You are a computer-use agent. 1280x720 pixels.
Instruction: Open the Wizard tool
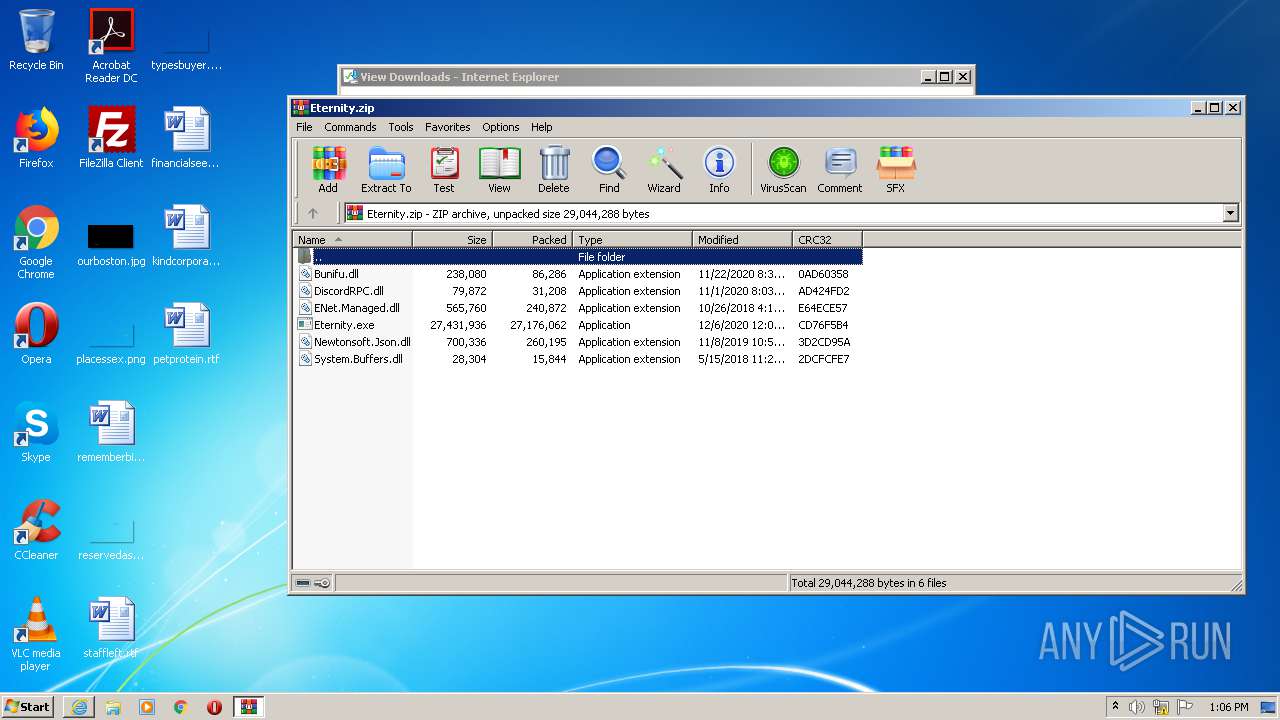(x=664, y=169)
